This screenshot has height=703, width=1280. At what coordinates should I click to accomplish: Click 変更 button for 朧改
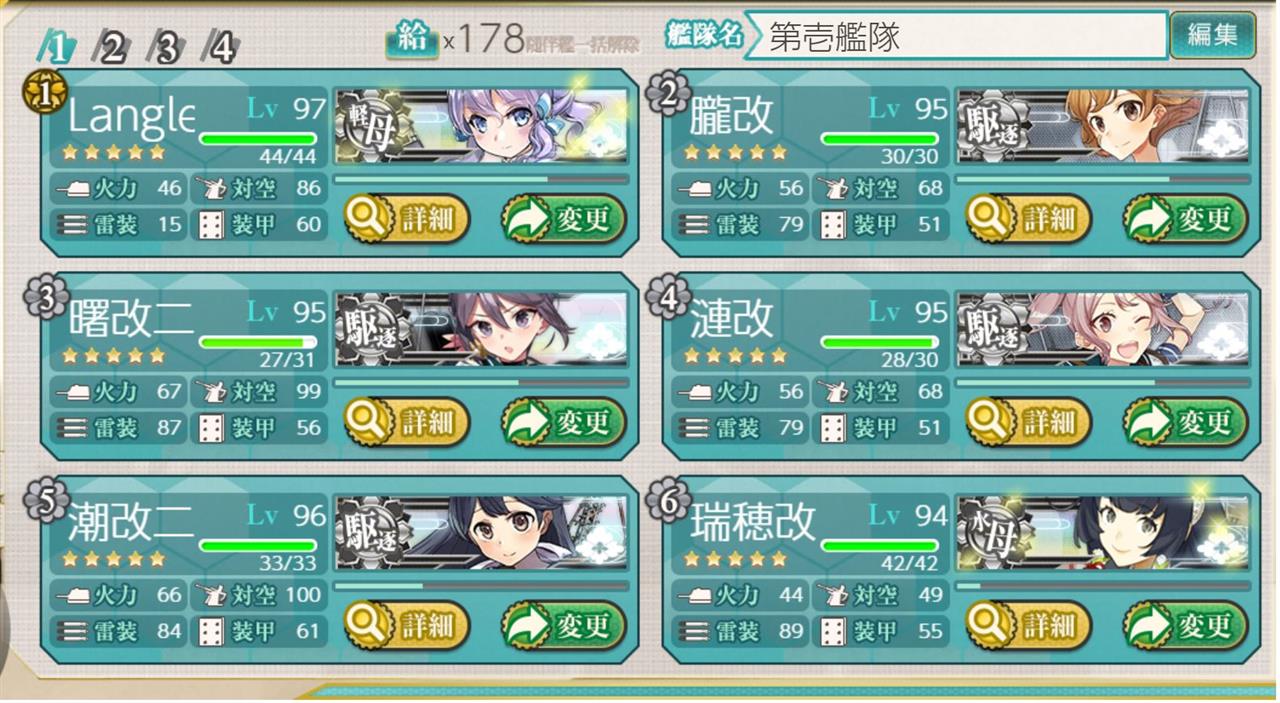click(x=1186, y=219)
